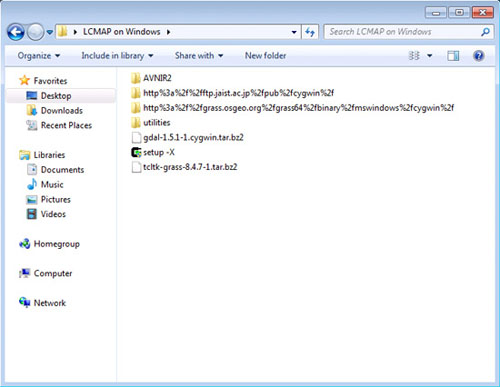Viewport: 500px width, 387px height.
Task: Select Computer in the navigation pane
Action: pos(53,273)
